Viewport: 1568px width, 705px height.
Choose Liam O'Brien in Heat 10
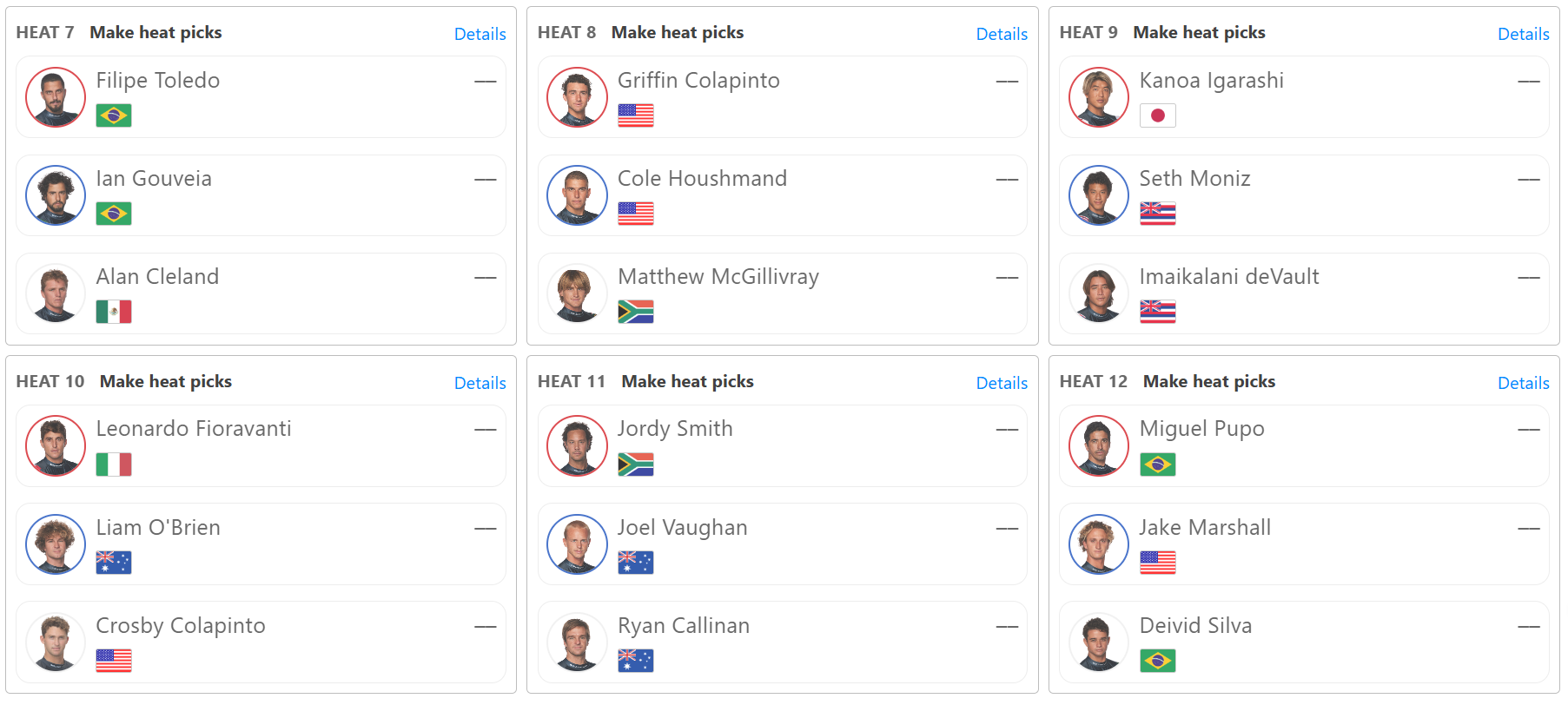[x=261, y=544]
